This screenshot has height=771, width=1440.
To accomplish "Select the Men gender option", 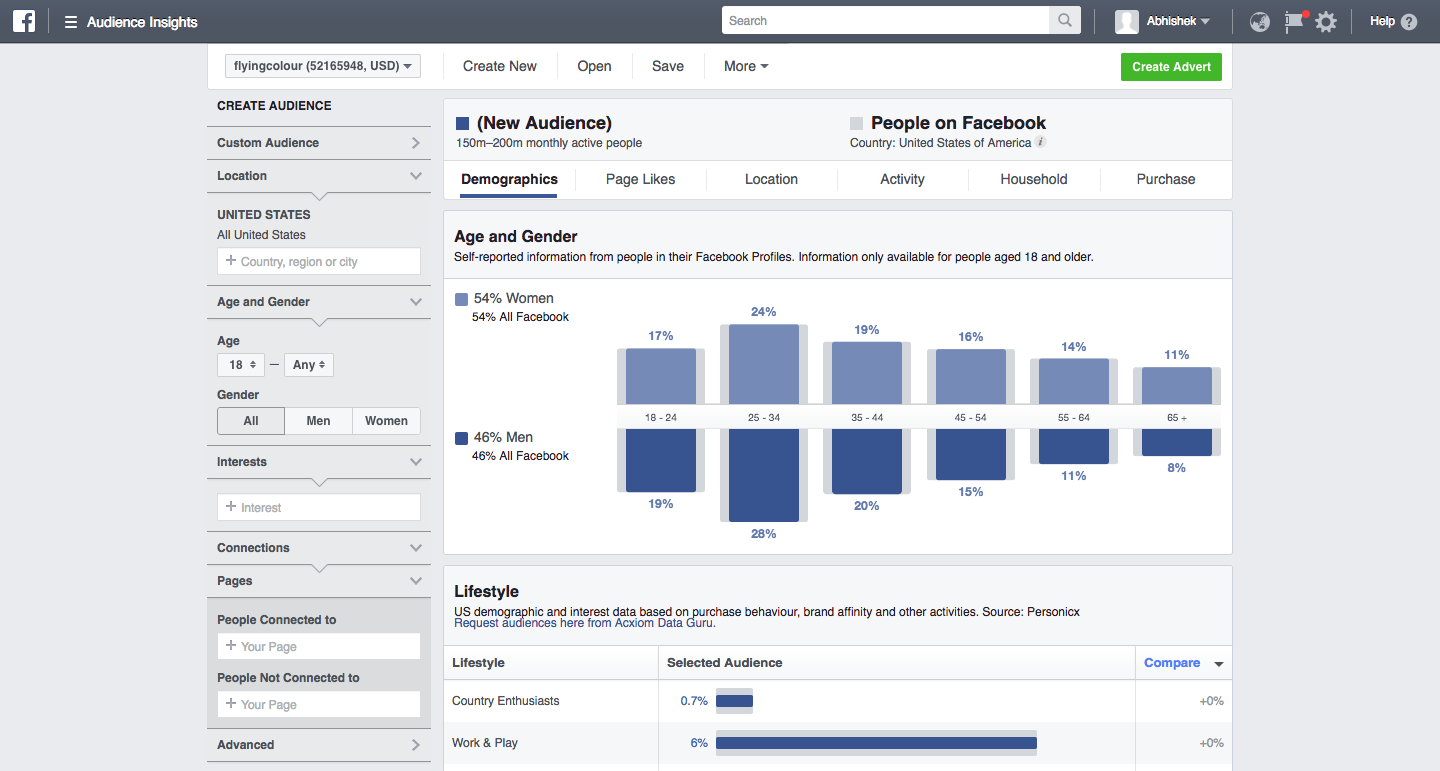I will 318,421.
